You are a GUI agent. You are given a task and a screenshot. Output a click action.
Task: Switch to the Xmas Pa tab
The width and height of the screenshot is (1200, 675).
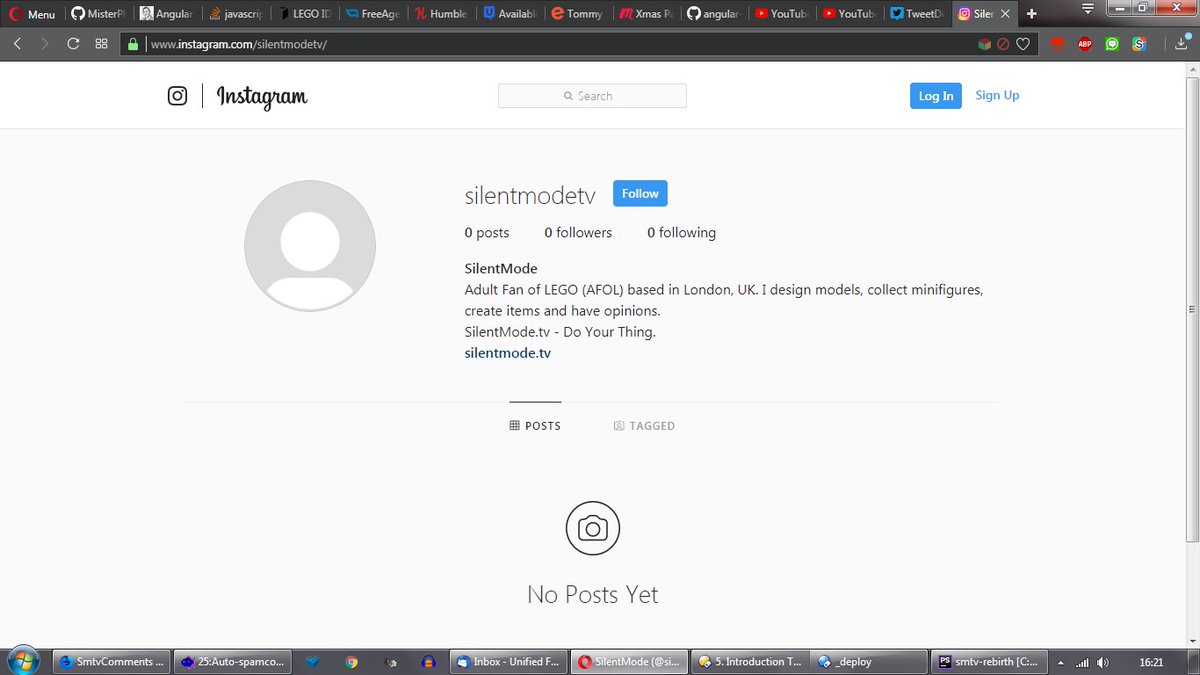tap(645, 14)
